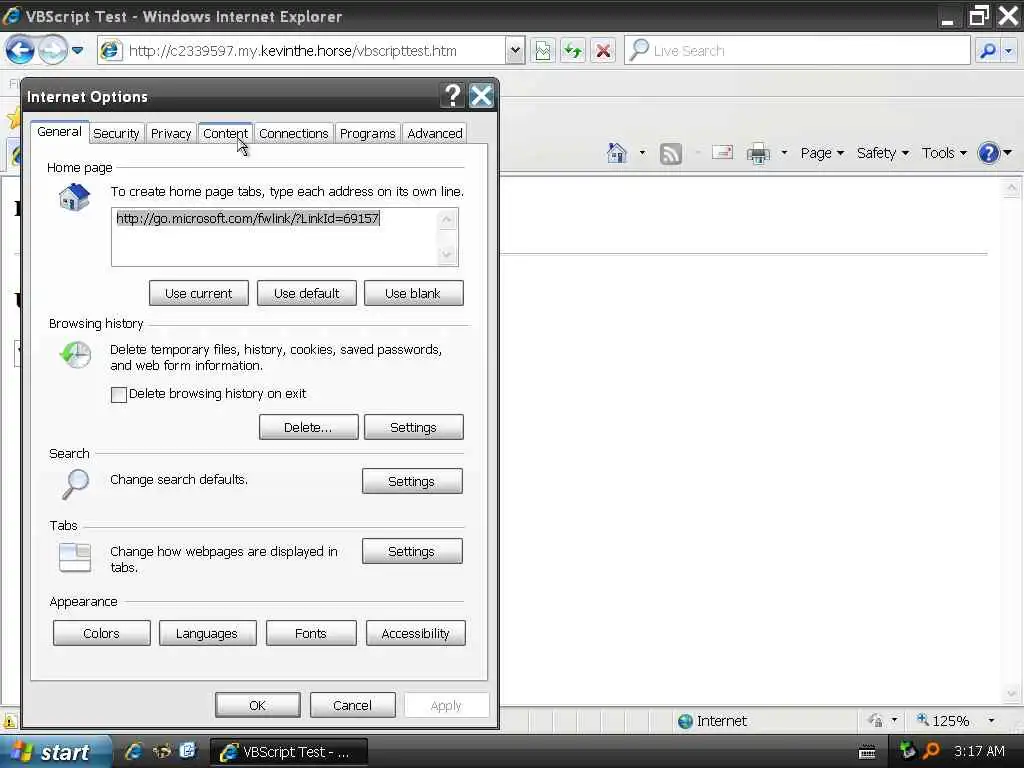Open the Tools menu
This screenshot has width=1024, height=768.
point(944,153)
